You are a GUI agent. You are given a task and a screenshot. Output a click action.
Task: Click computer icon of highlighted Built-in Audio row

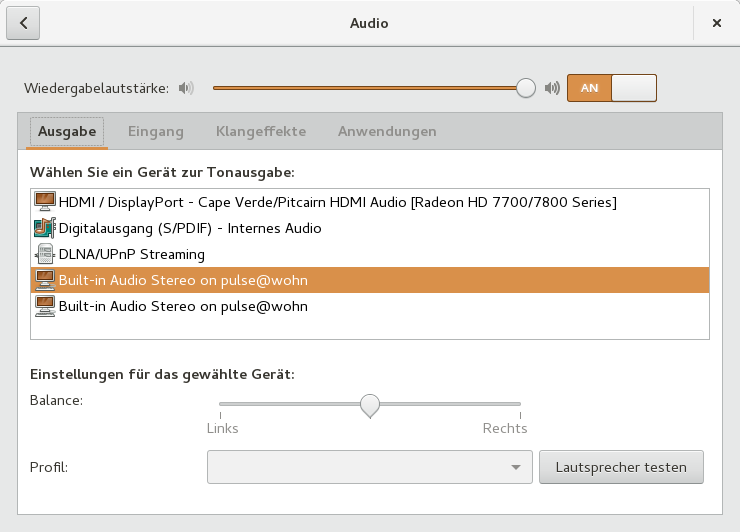(45, 280)
